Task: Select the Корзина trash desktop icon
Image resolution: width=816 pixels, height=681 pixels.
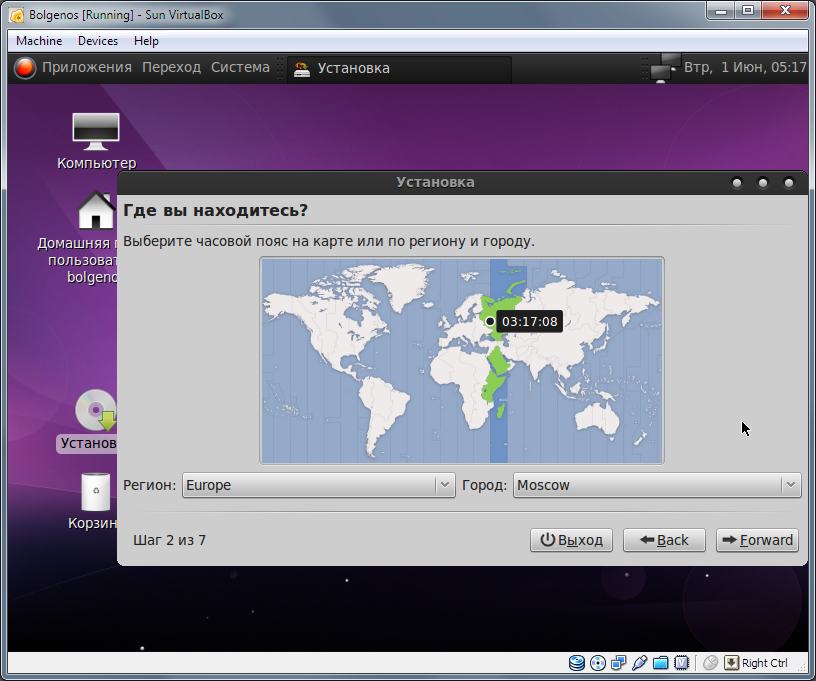Action: click(96, 492)
